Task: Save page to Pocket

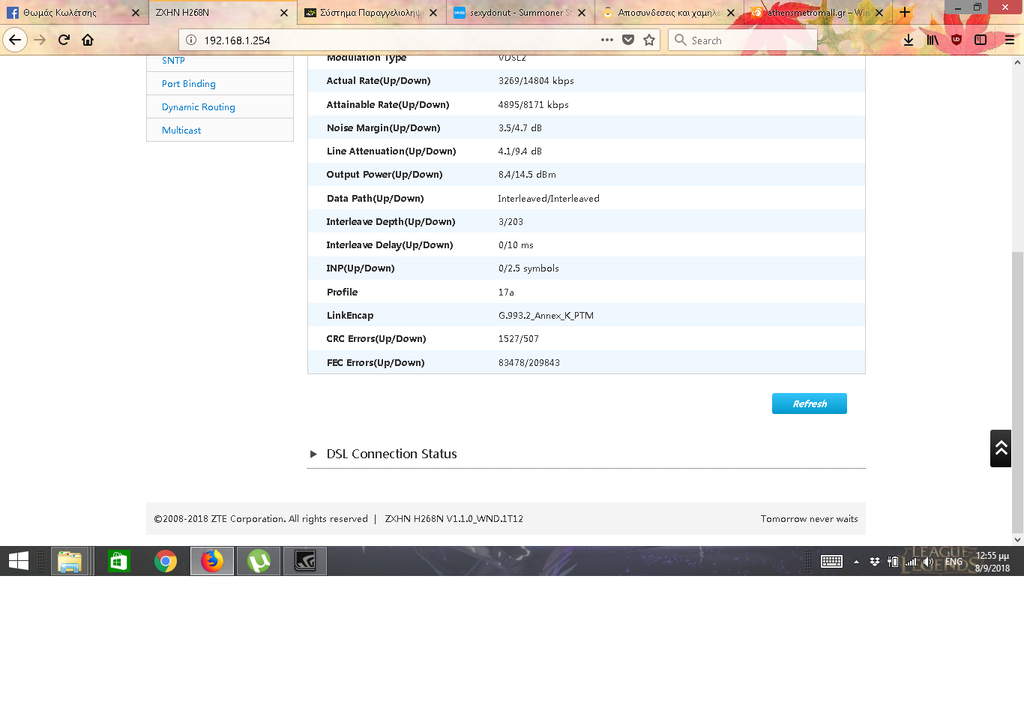Action: pyautogui.click(x=628, y=40)
